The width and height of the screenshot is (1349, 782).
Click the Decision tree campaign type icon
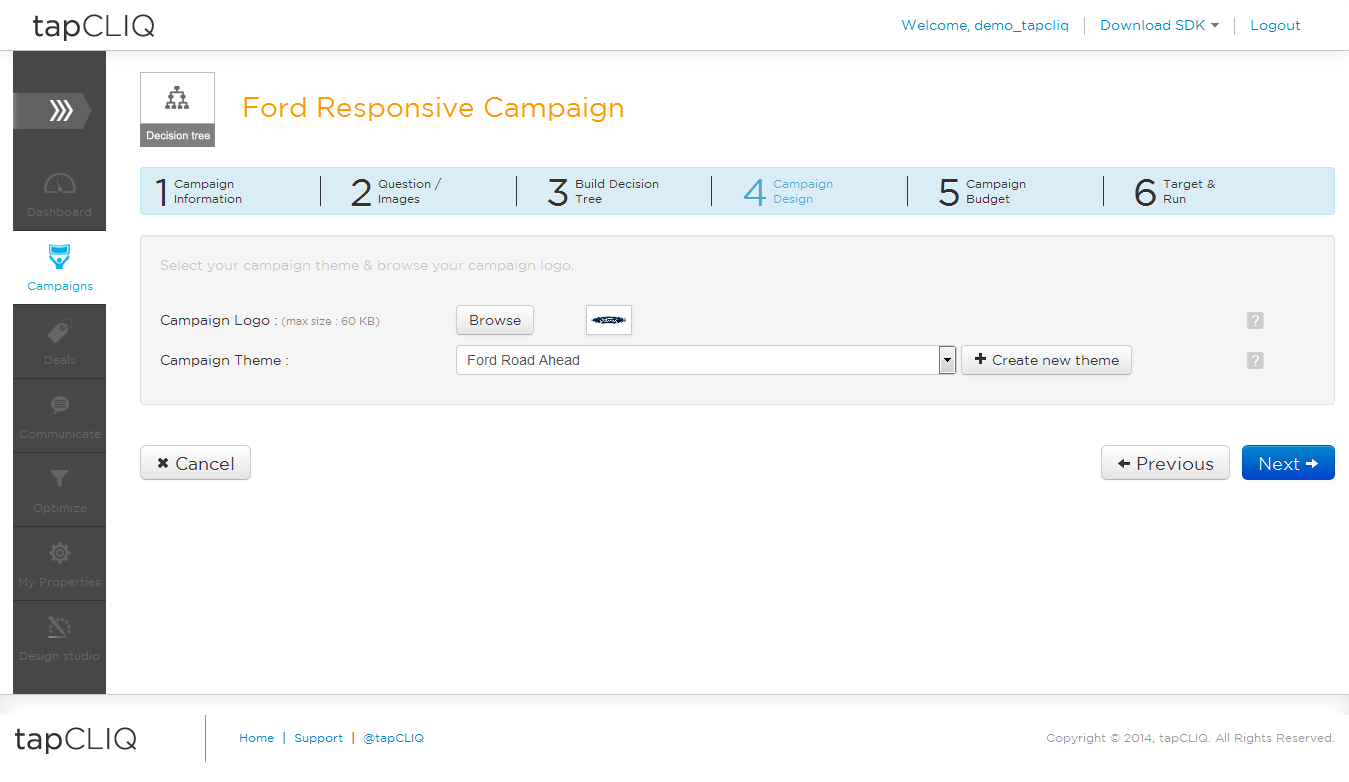tap(177, 109)
